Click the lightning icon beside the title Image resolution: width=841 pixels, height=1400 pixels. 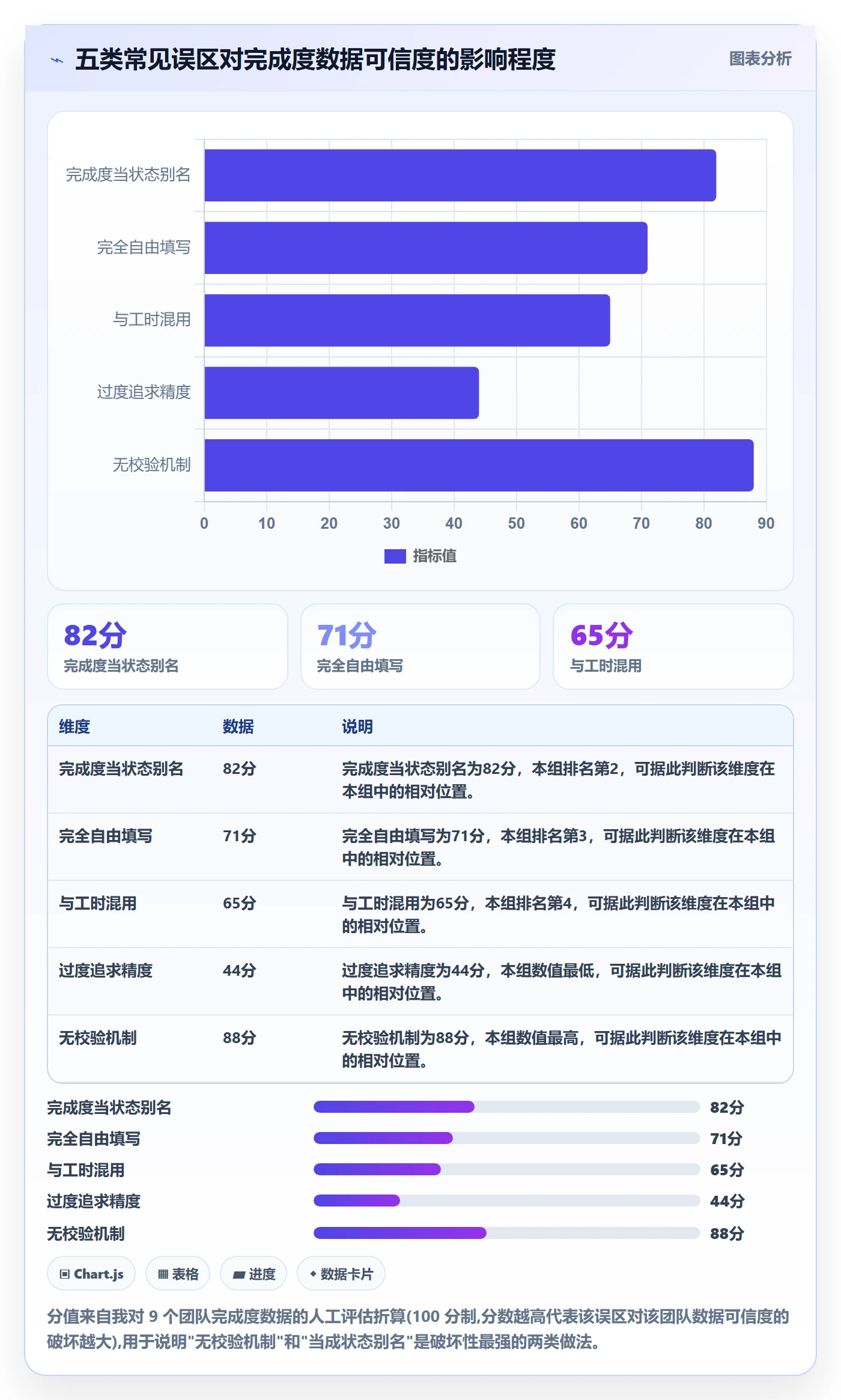coord(57,60)
